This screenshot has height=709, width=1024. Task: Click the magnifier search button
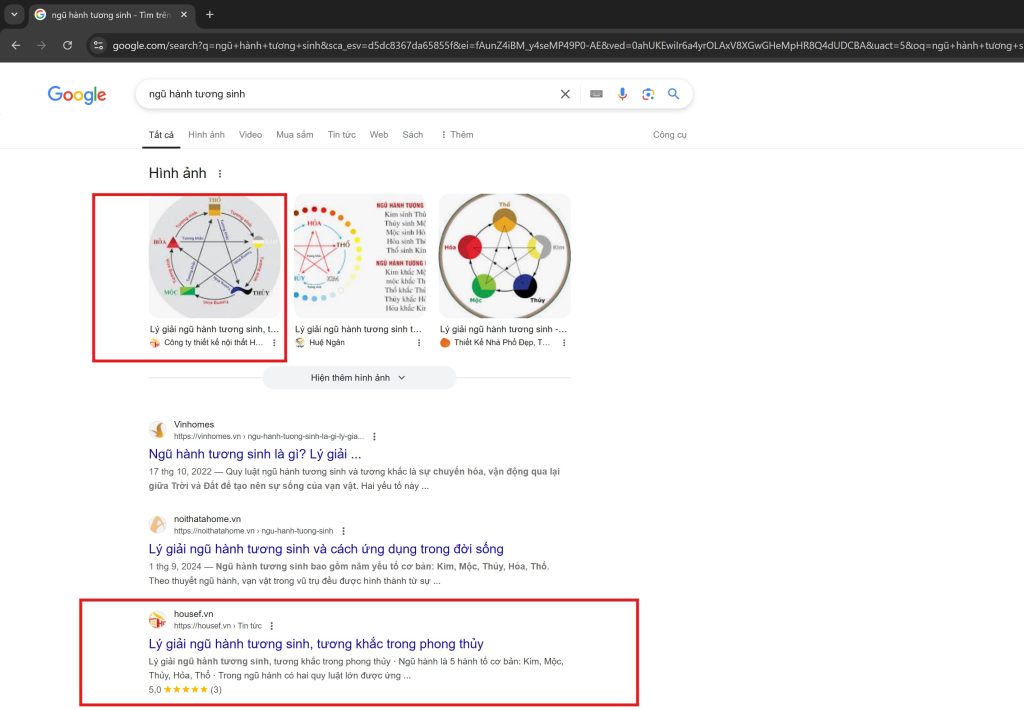pos(673,94)
